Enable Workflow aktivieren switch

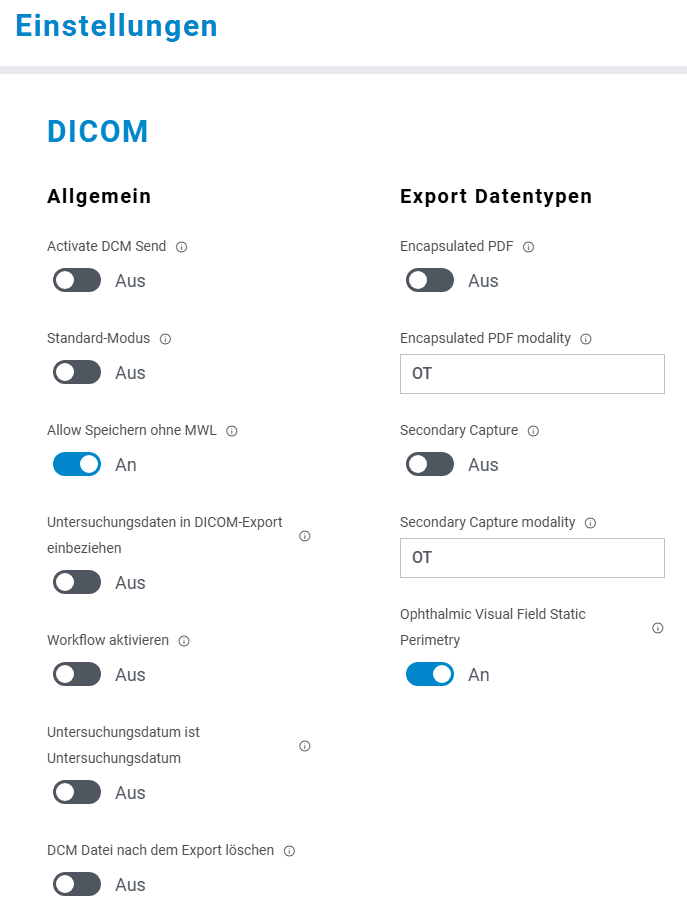point(77,675)
